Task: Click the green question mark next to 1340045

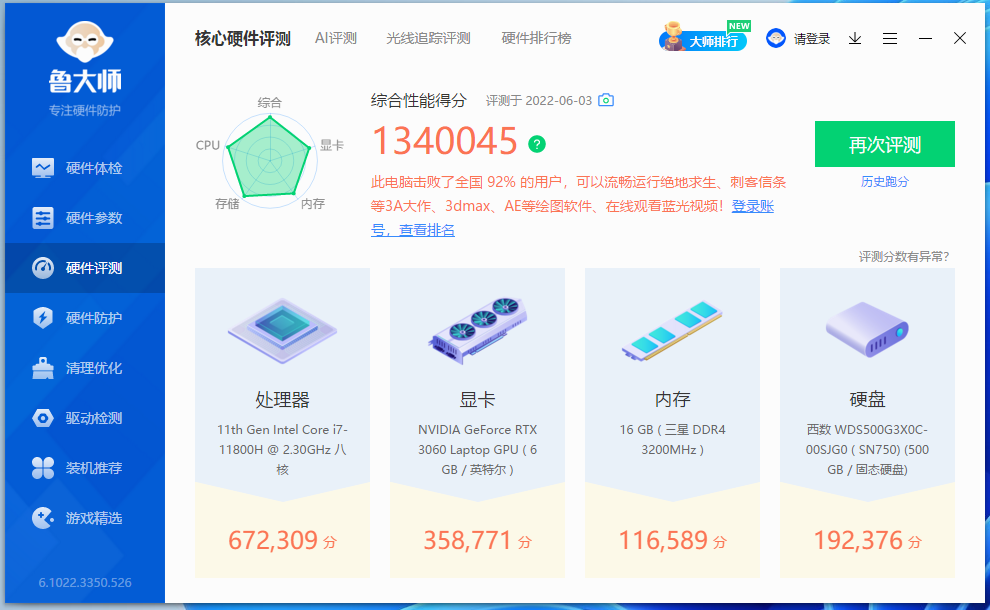Action: point(537,145)
